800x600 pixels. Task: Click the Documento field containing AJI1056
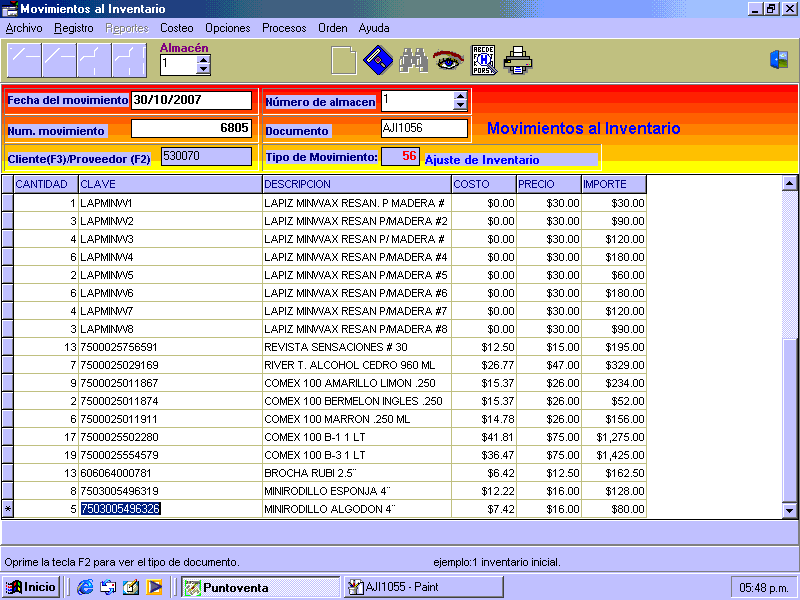424,128
